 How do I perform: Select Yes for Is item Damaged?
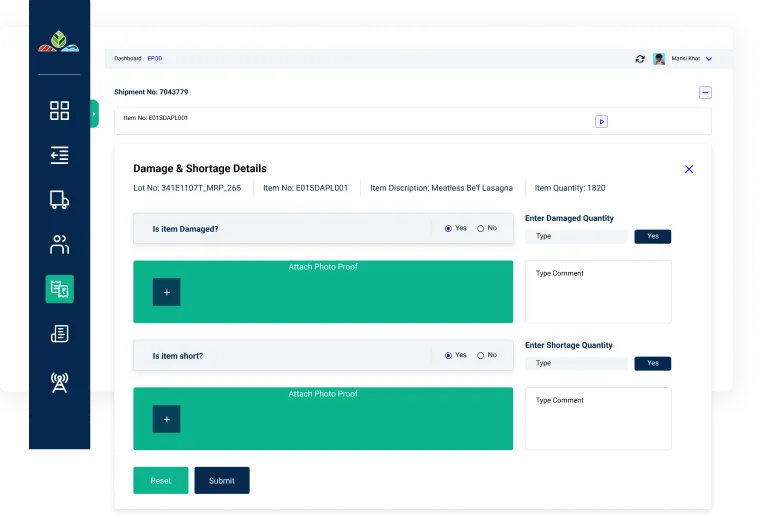(449, 229)
